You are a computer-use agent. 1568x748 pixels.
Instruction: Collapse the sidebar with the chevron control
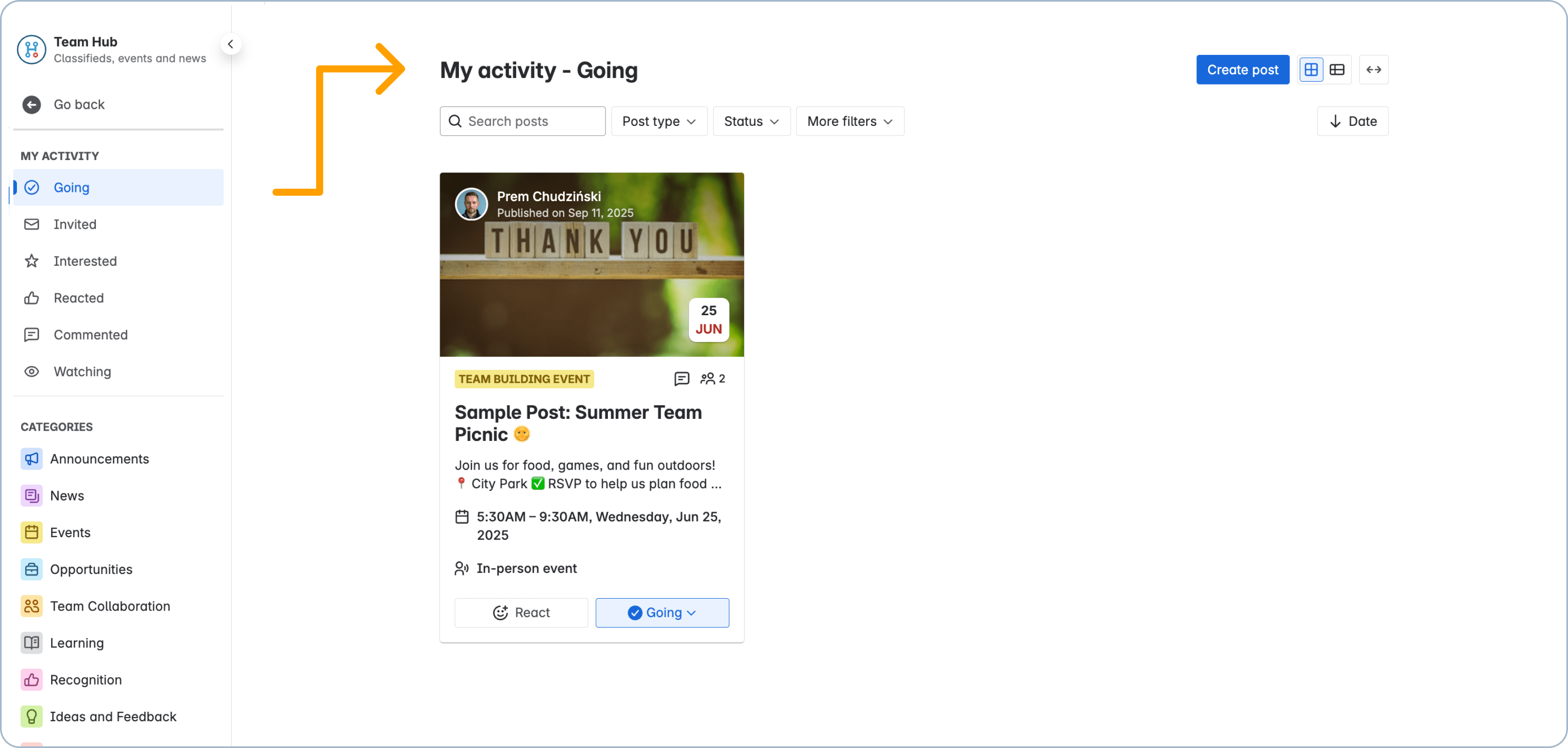[x=231, y=44]
